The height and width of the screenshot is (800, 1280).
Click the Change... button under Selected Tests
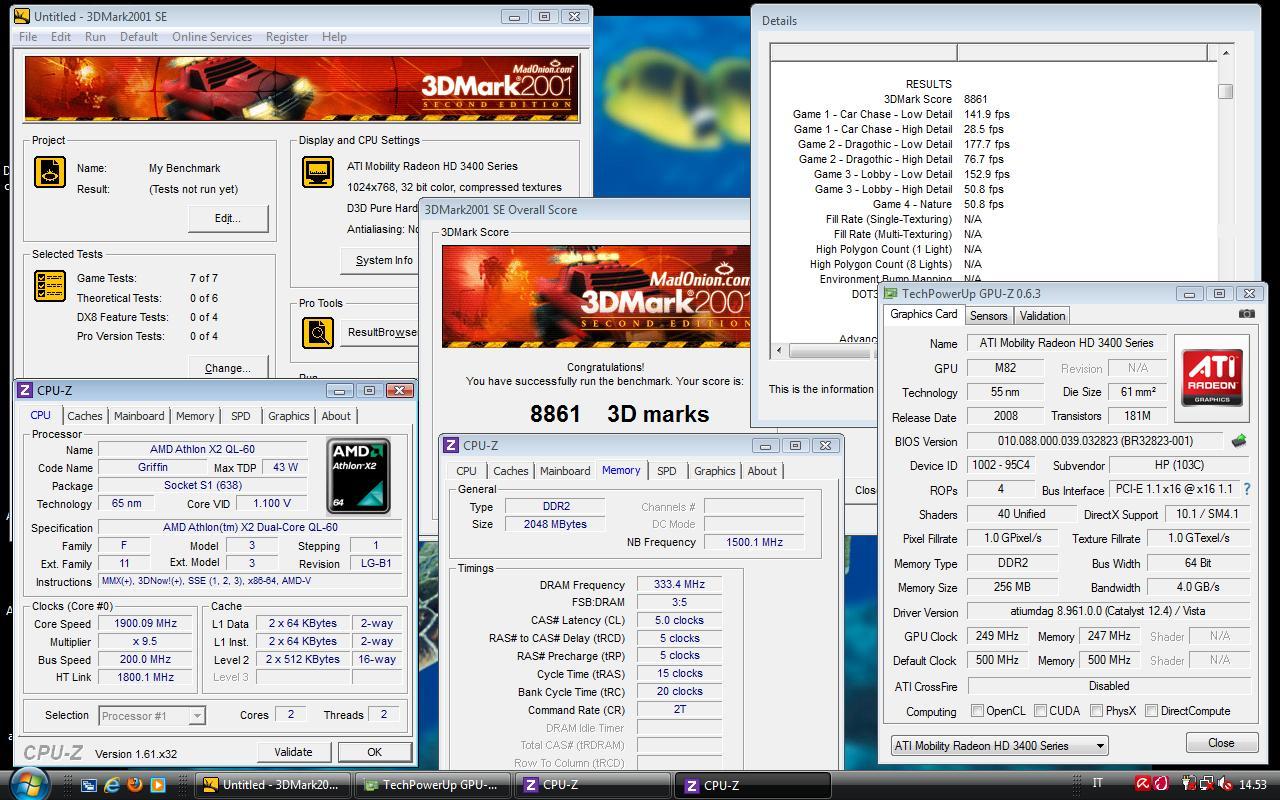(x=227, y=368)
